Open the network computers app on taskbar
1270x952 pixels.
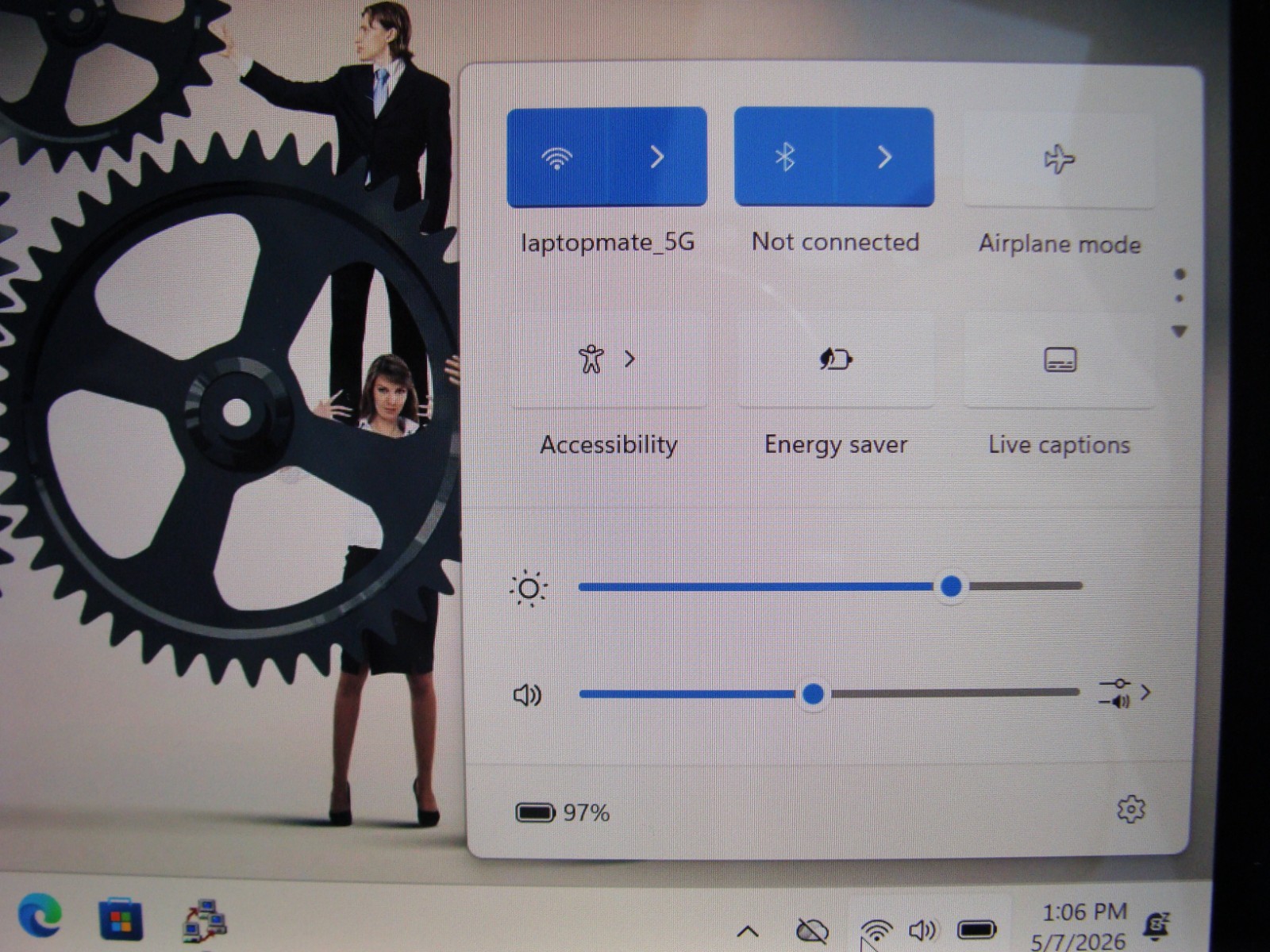(205, 920)
